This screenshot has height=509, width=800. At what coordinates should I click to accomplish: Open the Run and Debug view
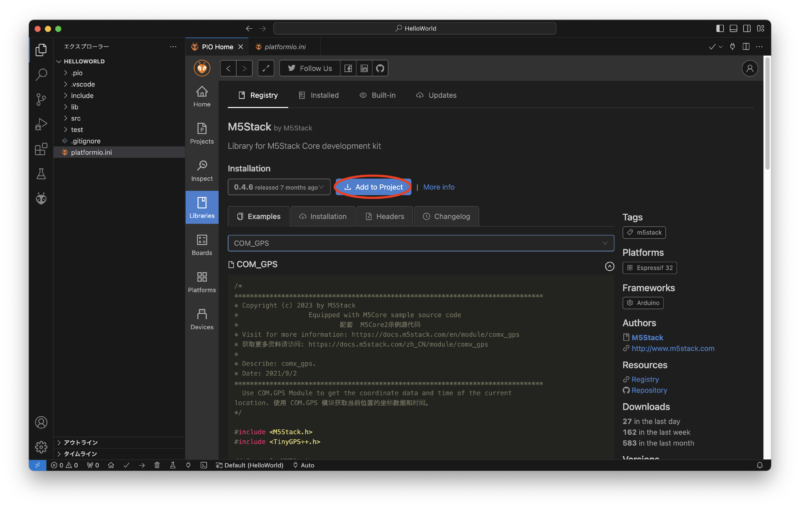[x=41, y=124]
